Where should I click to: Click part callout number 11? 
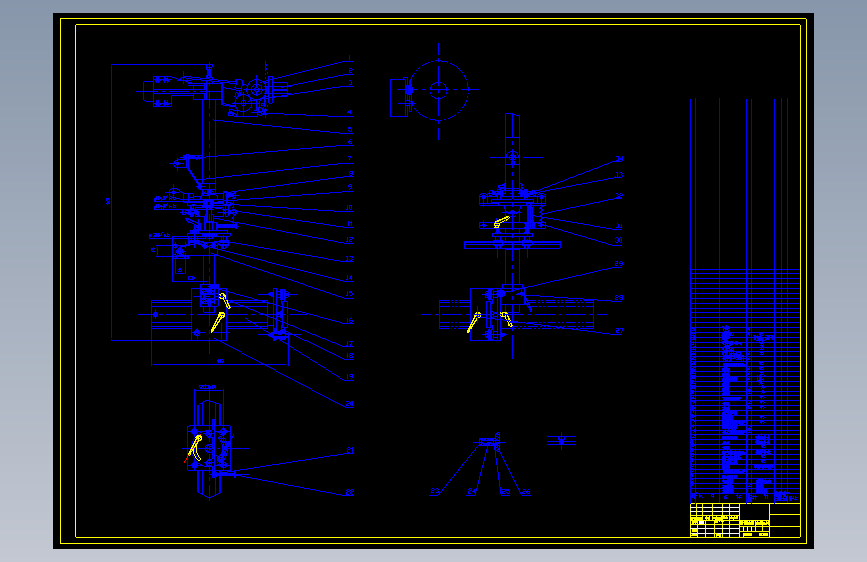(x=349, y=224)
